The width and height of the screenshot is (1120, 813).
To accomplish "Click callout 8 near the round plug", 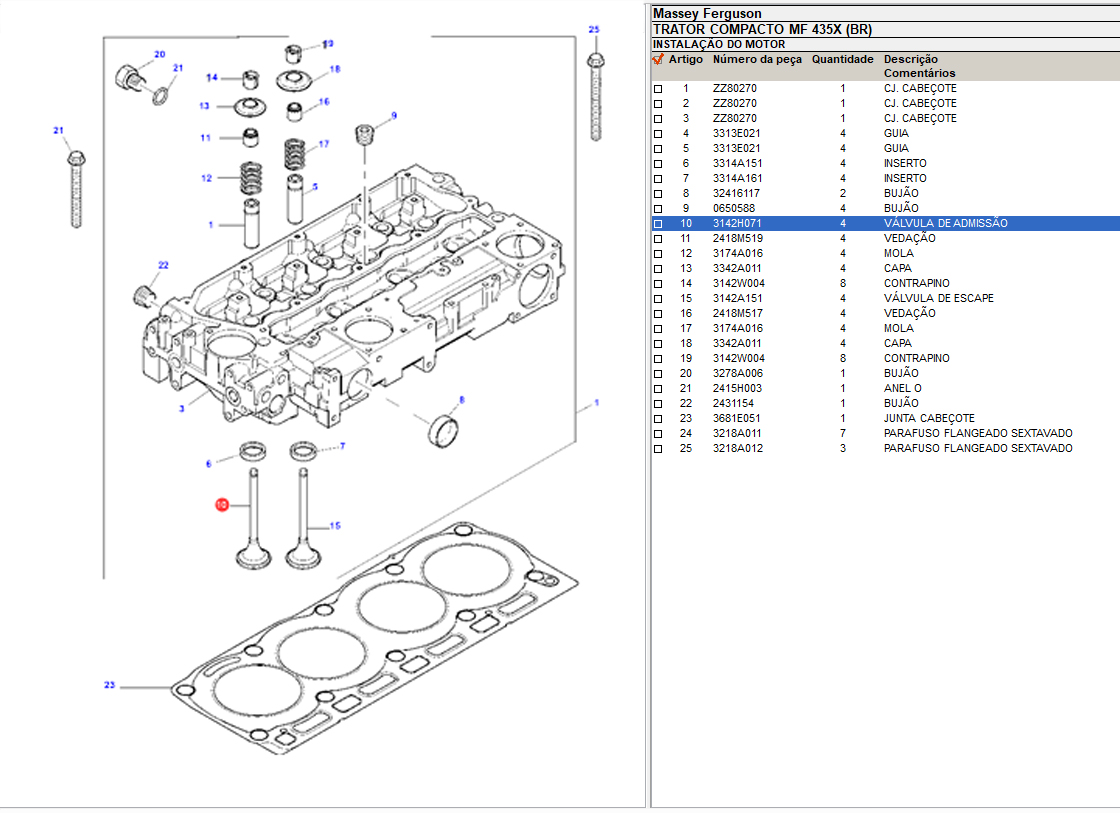I will coord(461,400).
